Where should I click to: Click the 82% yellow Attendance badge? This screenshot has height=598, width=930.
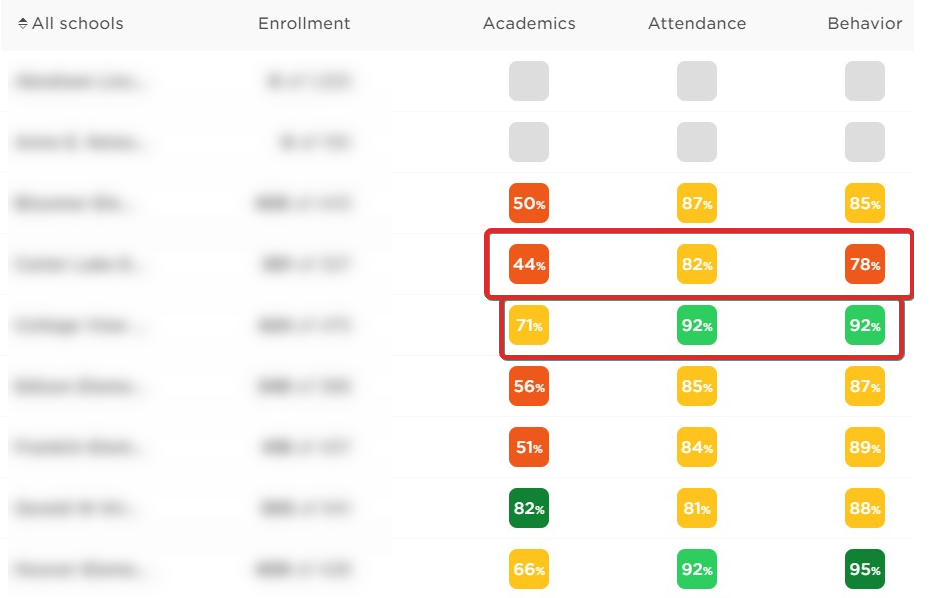(697, 264)
